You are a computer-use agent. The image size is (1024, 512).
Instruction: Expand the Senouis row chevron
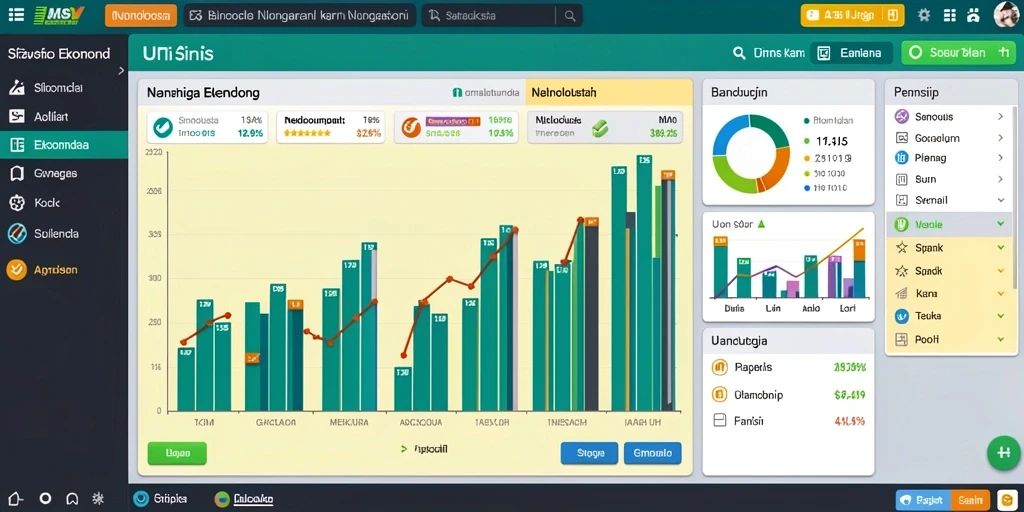[x=1000, y=117]
